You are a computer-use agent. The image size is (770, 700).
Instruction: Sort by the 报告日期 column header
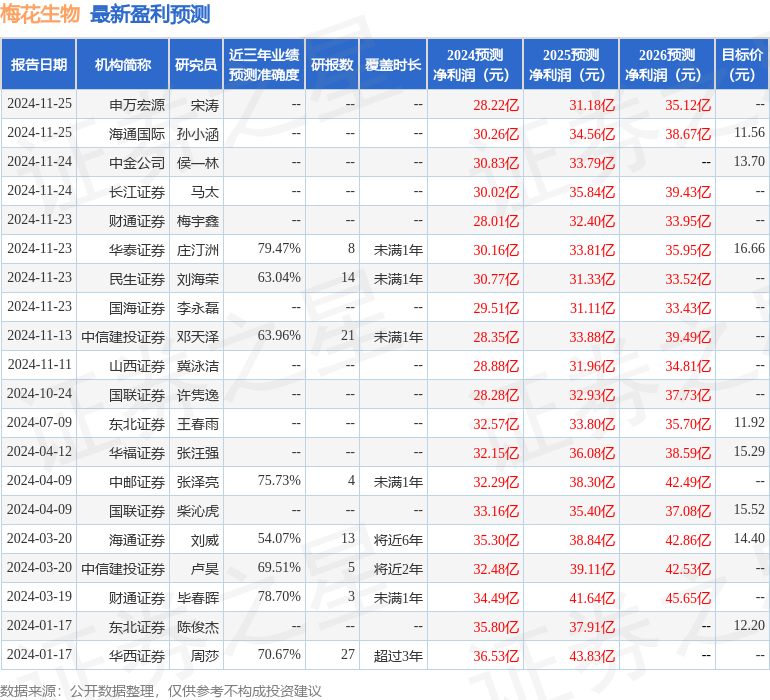point(39,65)
